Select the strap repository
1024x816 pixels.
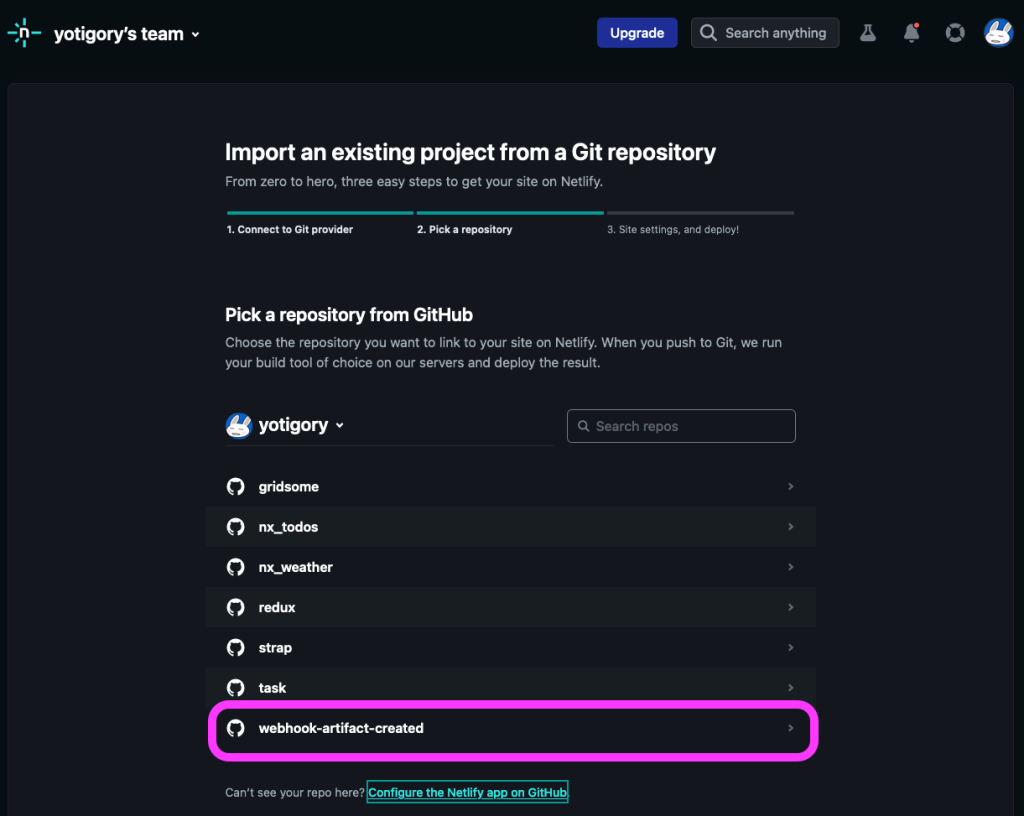click(x=511, y=648)
